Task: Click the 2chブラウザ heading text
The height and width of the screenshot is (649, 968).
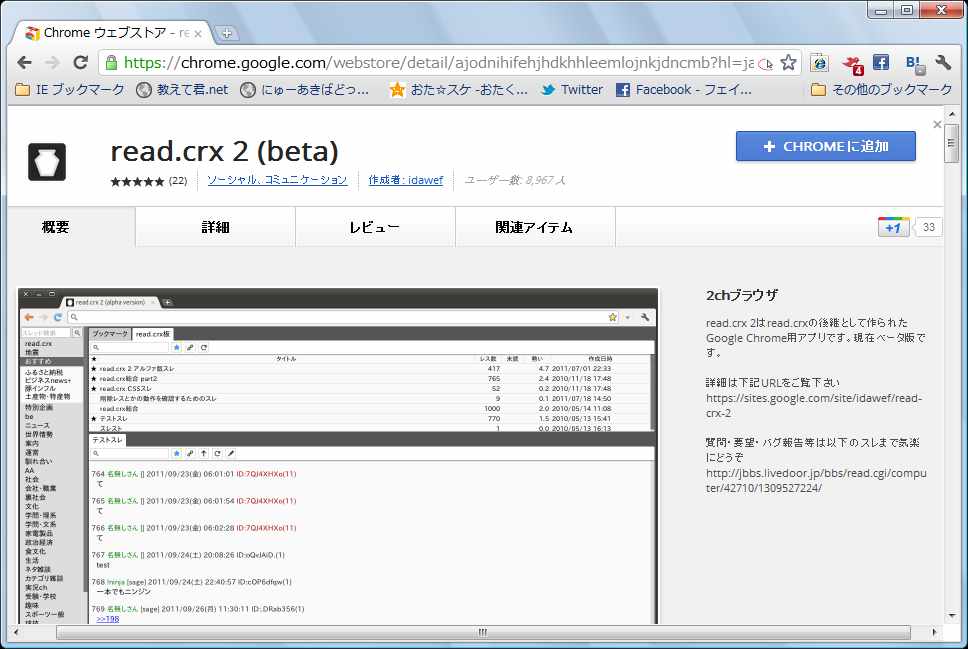Action: click(742, 296)
